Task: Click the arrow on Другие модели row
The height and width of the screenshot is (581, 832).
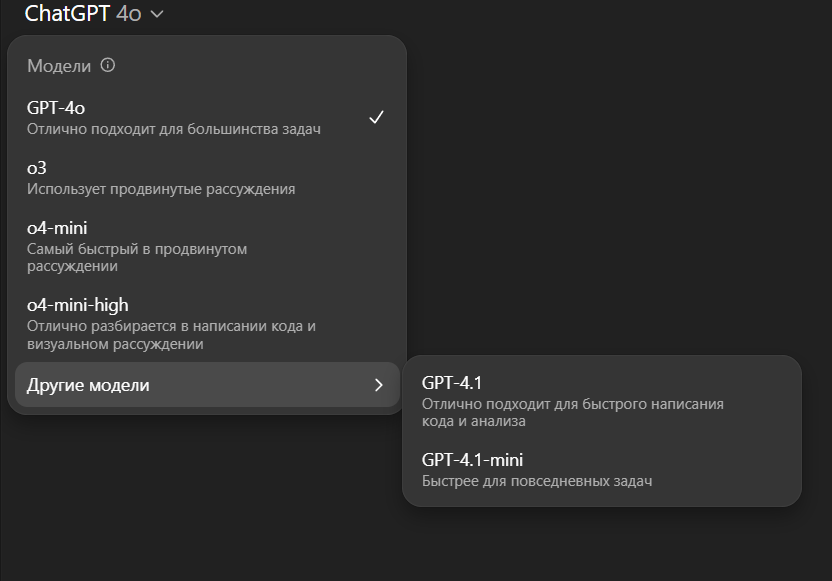Action: [378, 385]
